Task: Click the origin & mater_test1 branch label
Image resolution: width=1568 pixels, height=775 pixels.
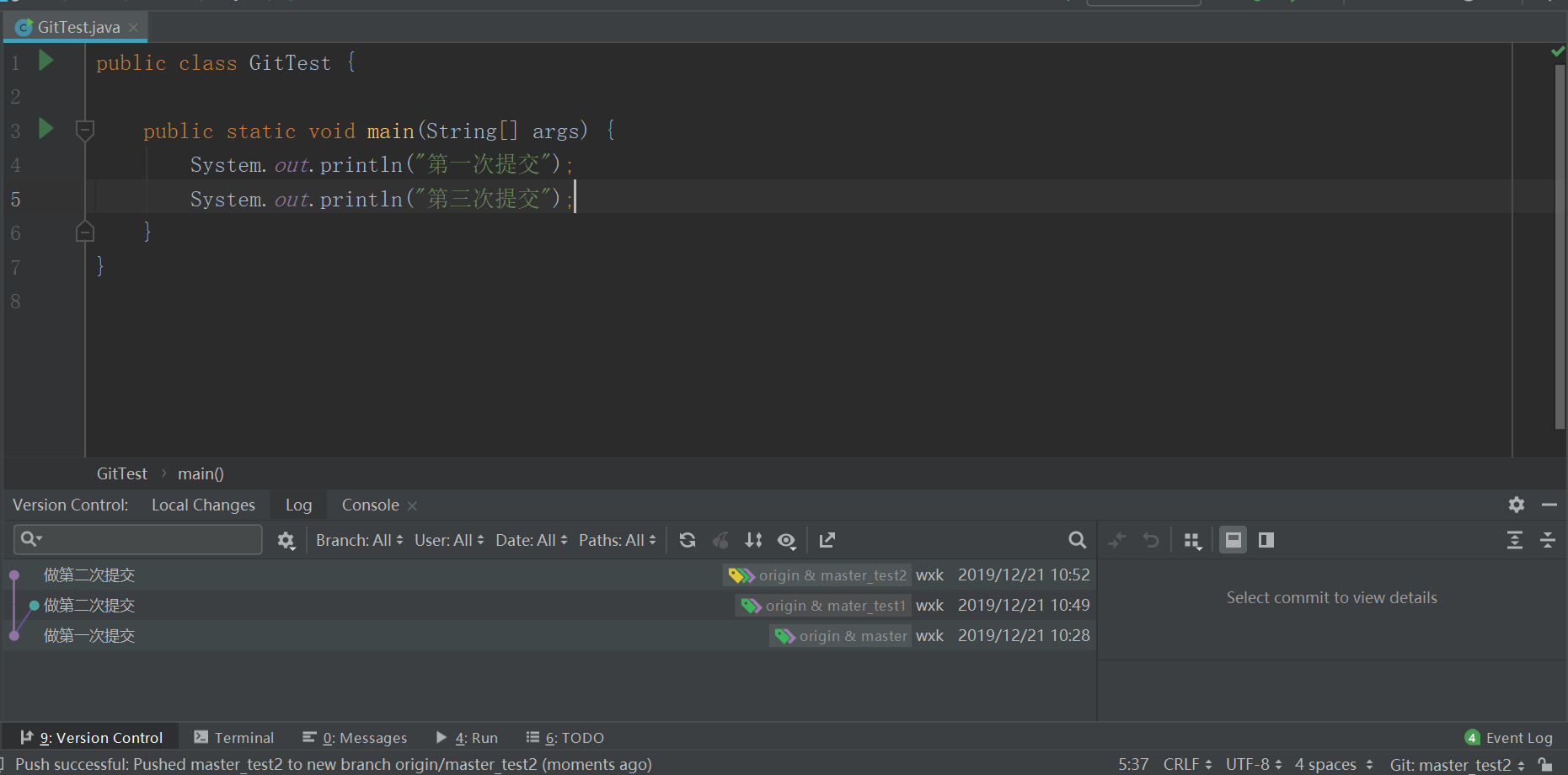Action: [823, 606]
